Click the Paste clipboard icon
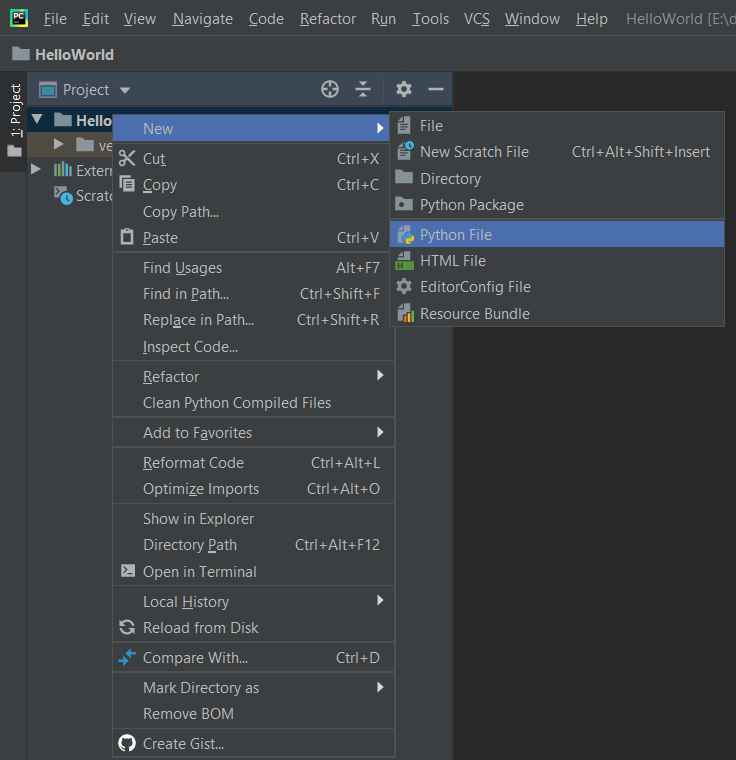The image size is (736, 760). (x=127, y=237)
